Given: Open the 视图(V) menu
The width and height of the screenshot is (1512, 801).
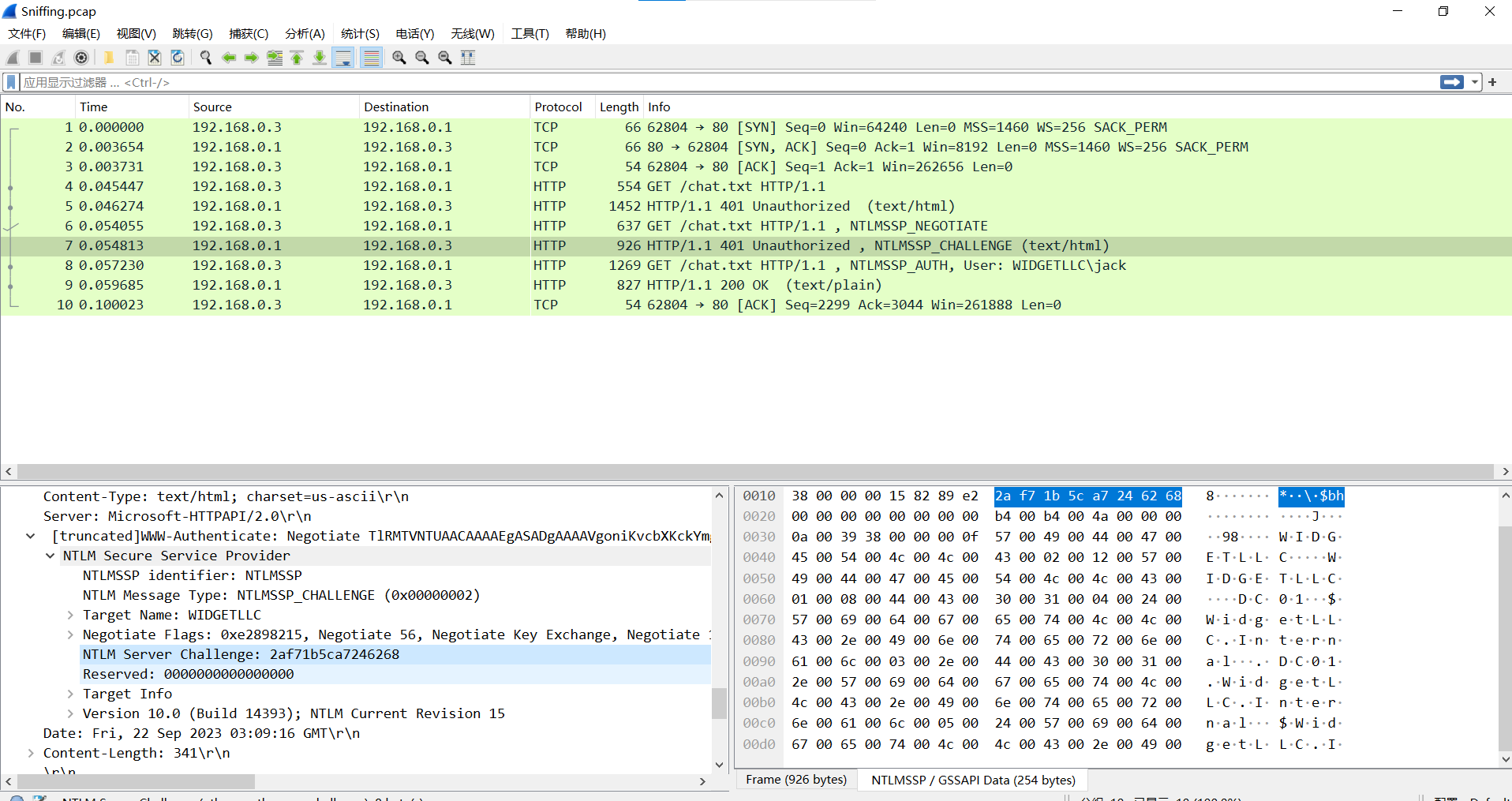Looking at the screenshot, I should click(137, 34).
